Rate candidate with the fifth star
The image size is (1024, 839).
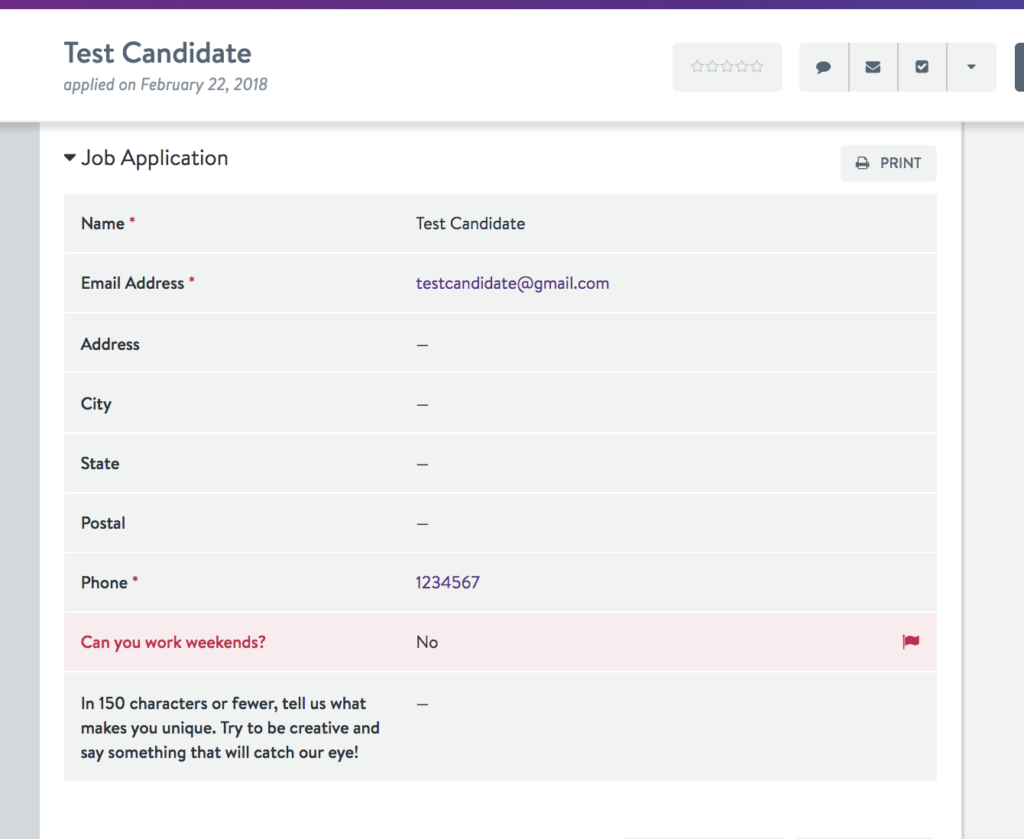click(757, 67)
